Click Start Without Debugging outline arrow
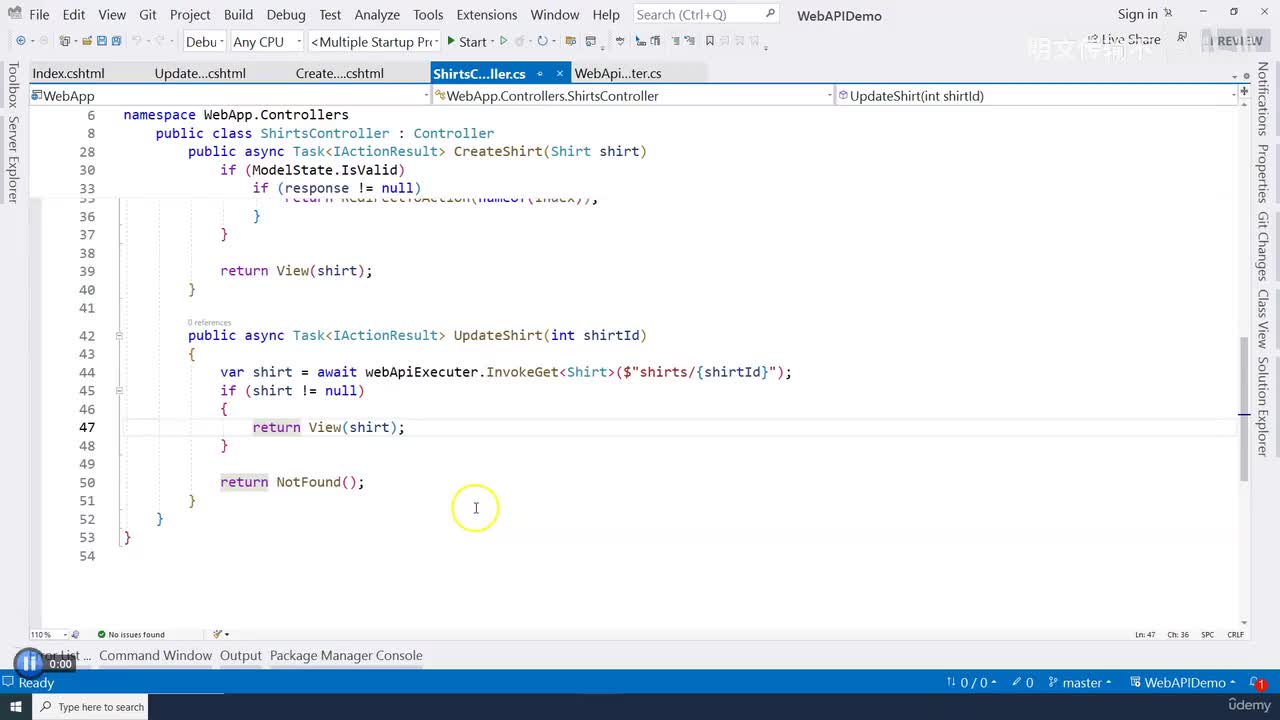Image resolution: width=1280 pixels, height=720 pixels. (503, 41)
